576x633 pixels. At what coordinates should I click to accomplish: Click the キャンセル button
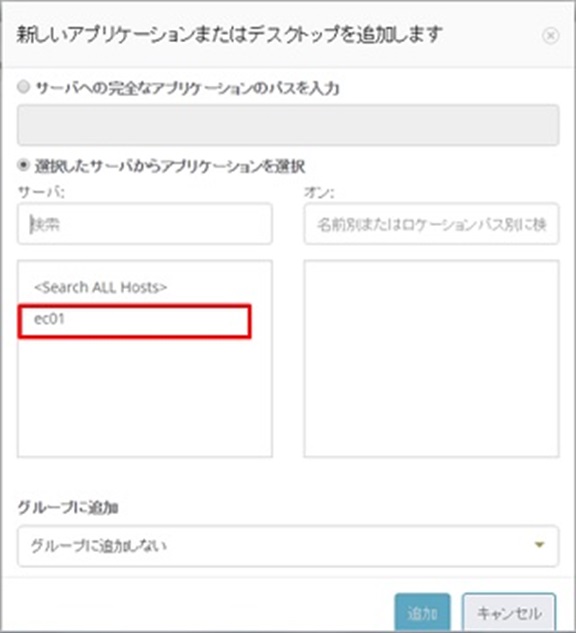click(509, 614)
